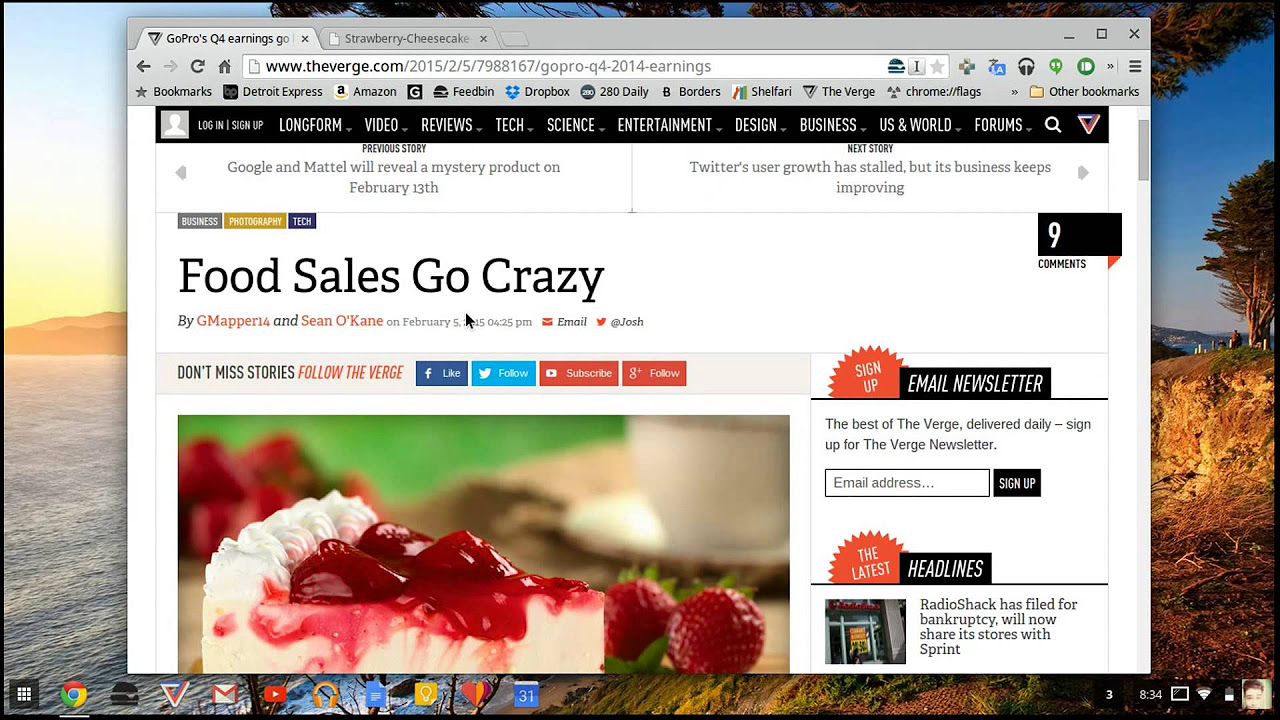Go to previous story with left arrow
The width and height of the screenshot is (1280, 720).
click(181, 173)
